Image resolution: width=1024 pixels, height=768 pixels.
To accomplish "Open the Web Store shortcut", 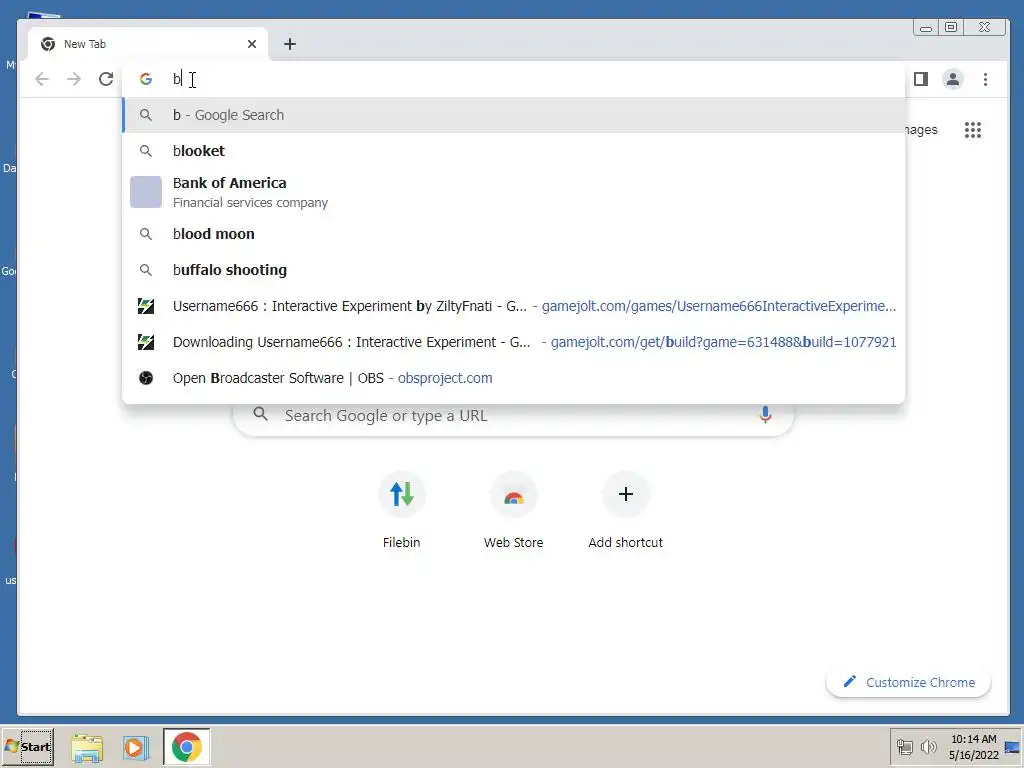I will click(513, 511).
